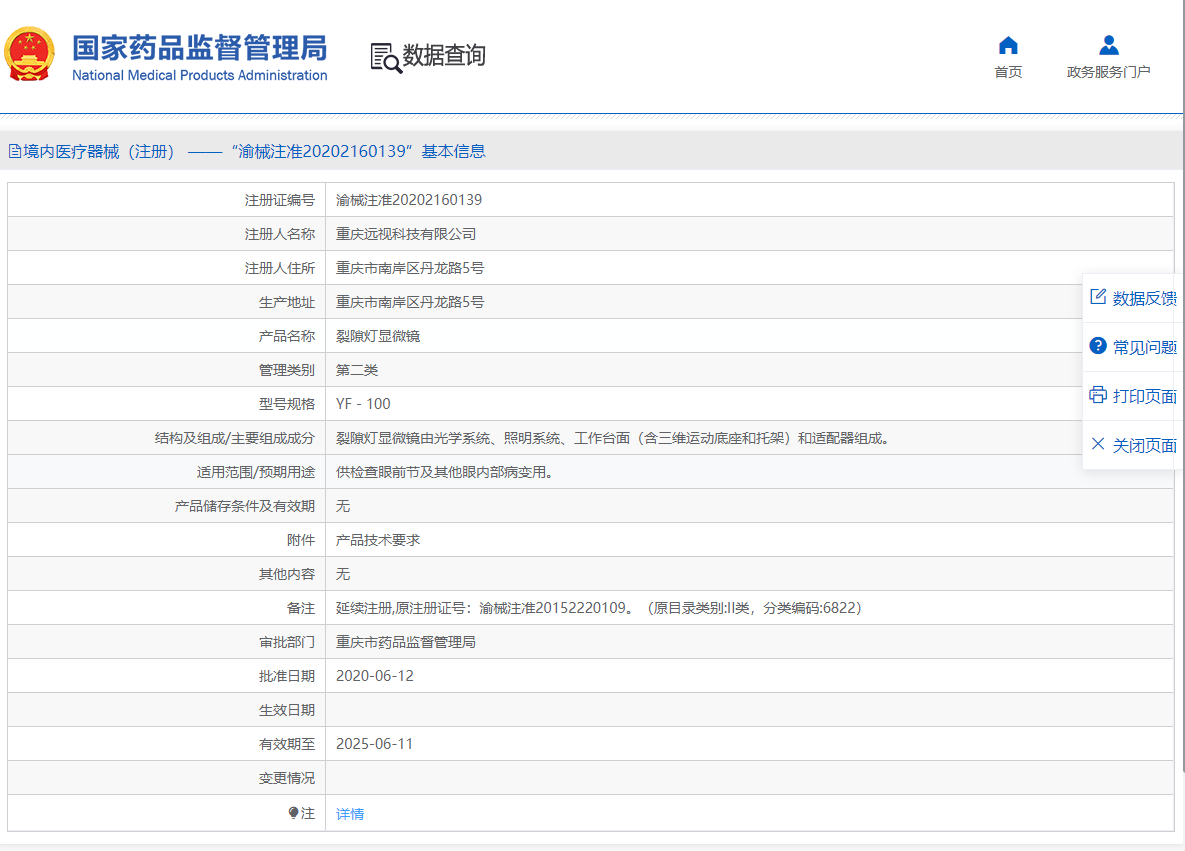This screenshot has width=1185, height=851.
Task: Click the 政务服务门户 person icon
Action: pos(1108,44)
